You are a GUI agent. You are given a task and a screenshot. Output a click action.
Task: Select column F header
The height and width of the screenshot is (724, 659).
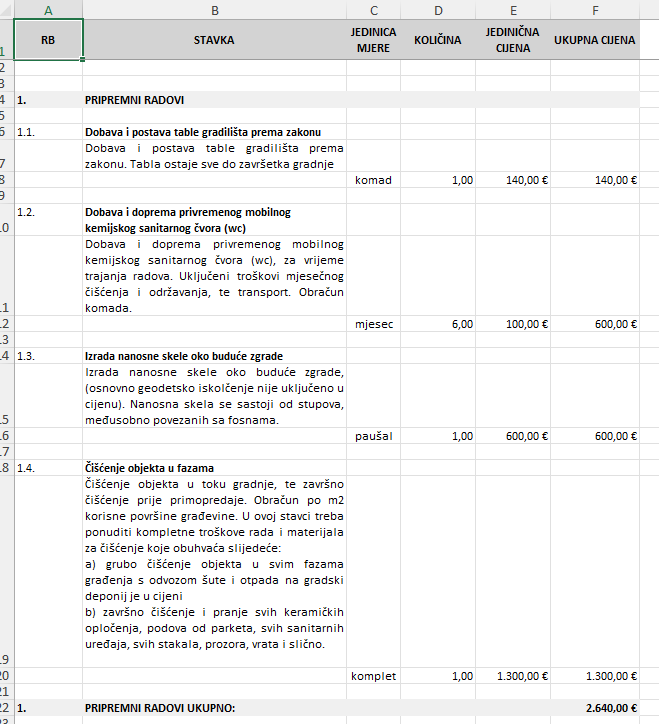click(594, 9)
